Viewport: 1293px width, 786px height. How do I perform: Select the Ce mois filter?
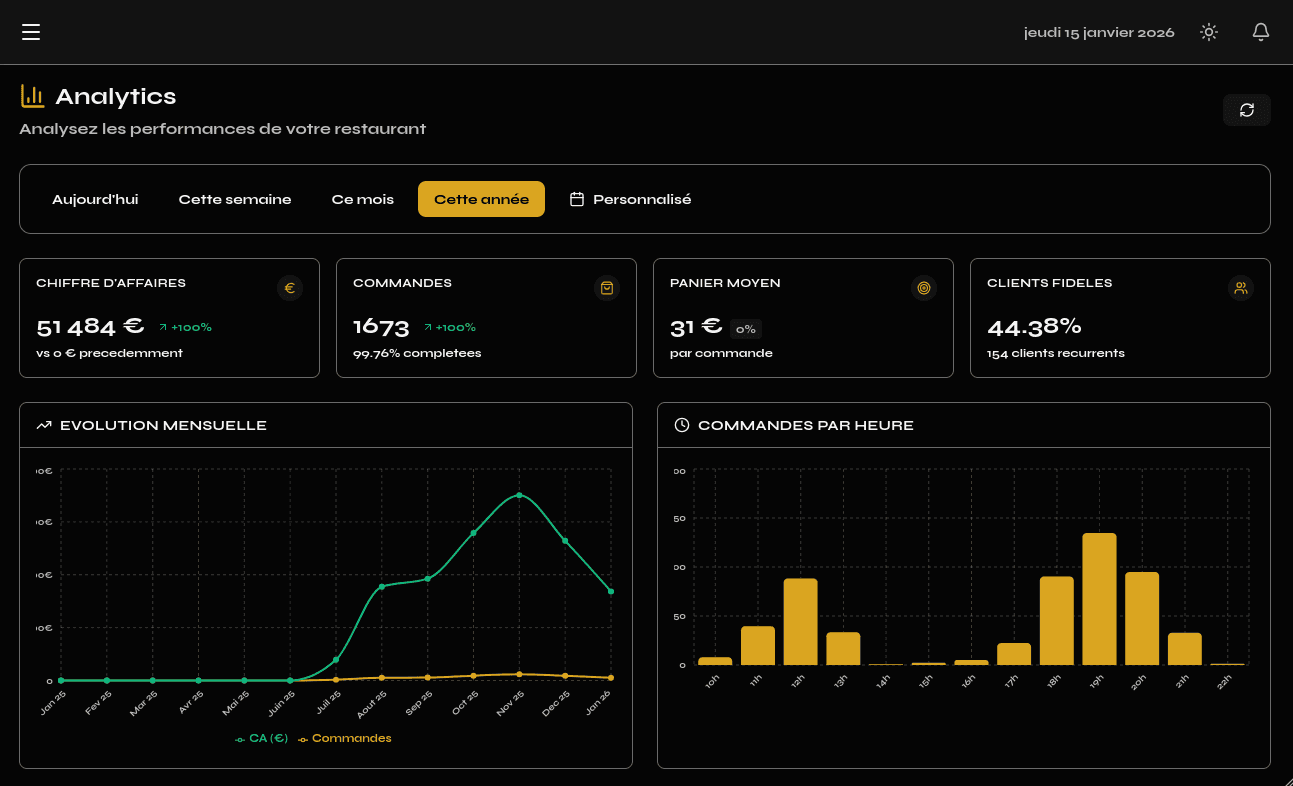[362, 199]
